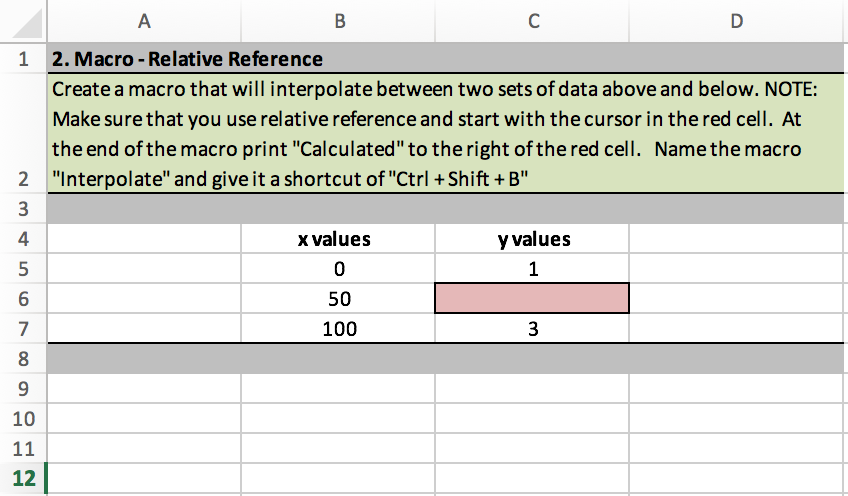This screenshot has width=848, height=496.
Task: Select row 6 header
Action: click(x=23, y=299)
